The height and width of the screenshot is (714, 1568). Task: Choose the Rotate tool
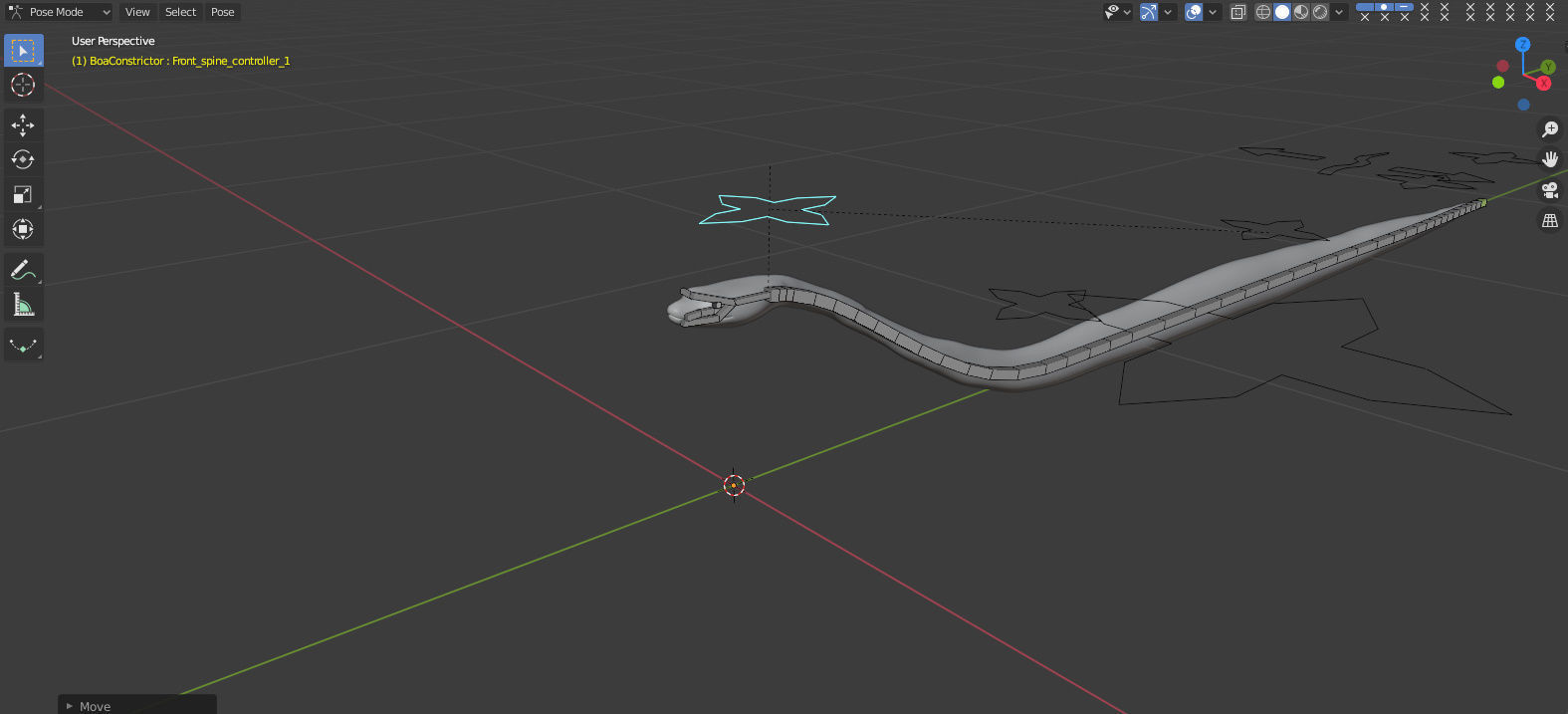tap(23, 159)
